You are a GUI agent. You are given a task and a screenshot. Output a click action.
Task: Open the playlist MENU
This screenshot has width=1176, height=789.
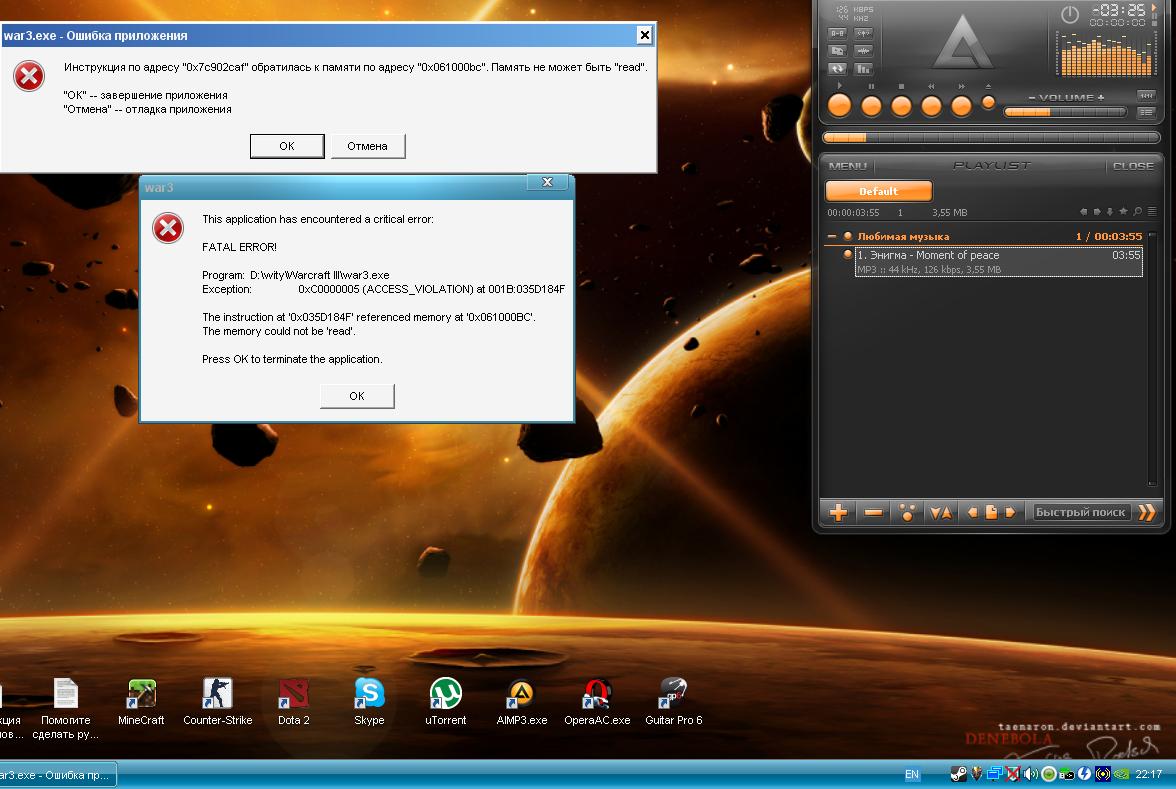(848, 166)
